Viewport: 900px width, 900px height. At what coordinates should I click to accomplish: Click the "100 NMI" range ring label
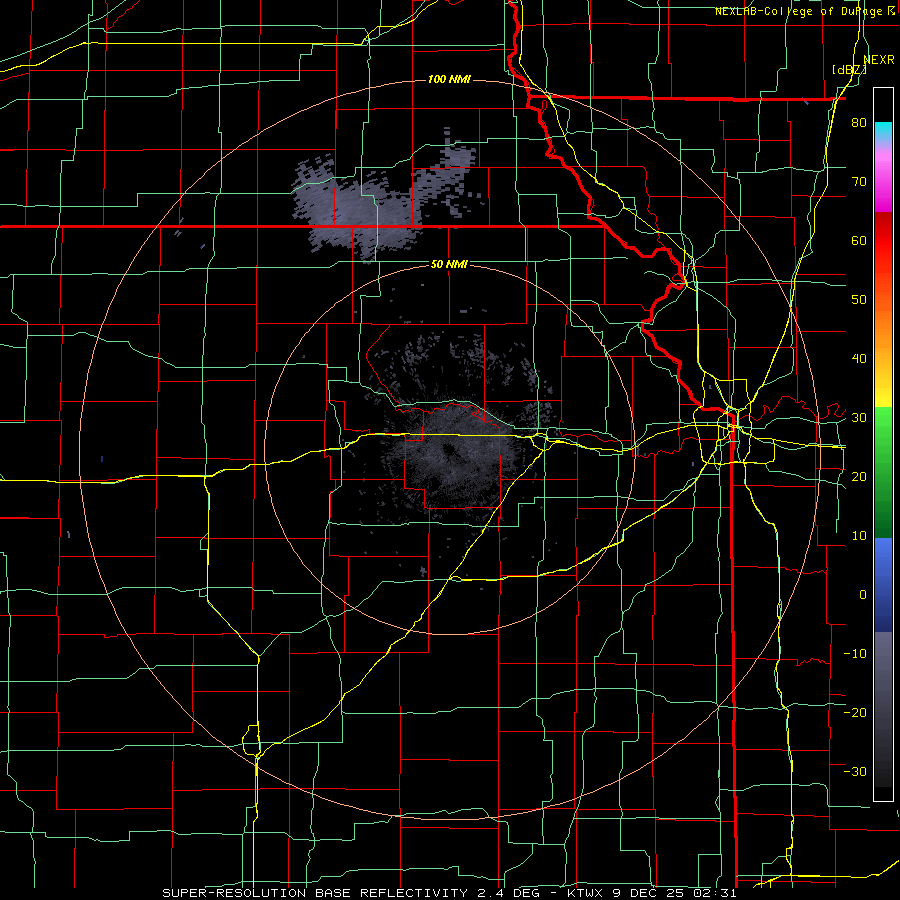[449, 79]
